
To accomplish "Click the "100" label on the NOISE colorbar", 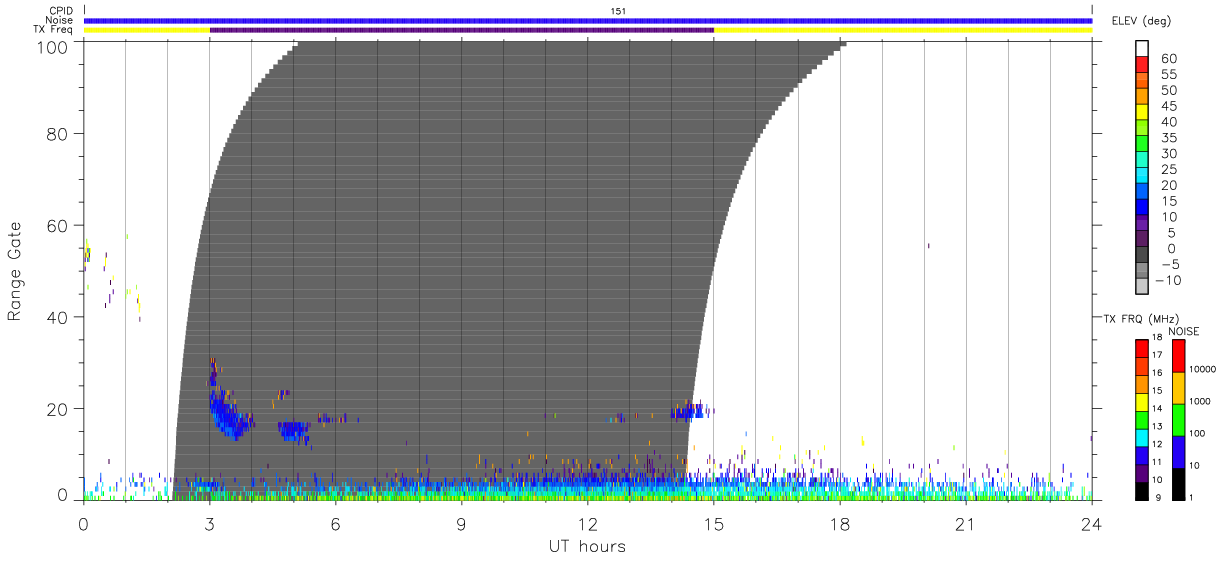I will 1198,433.
